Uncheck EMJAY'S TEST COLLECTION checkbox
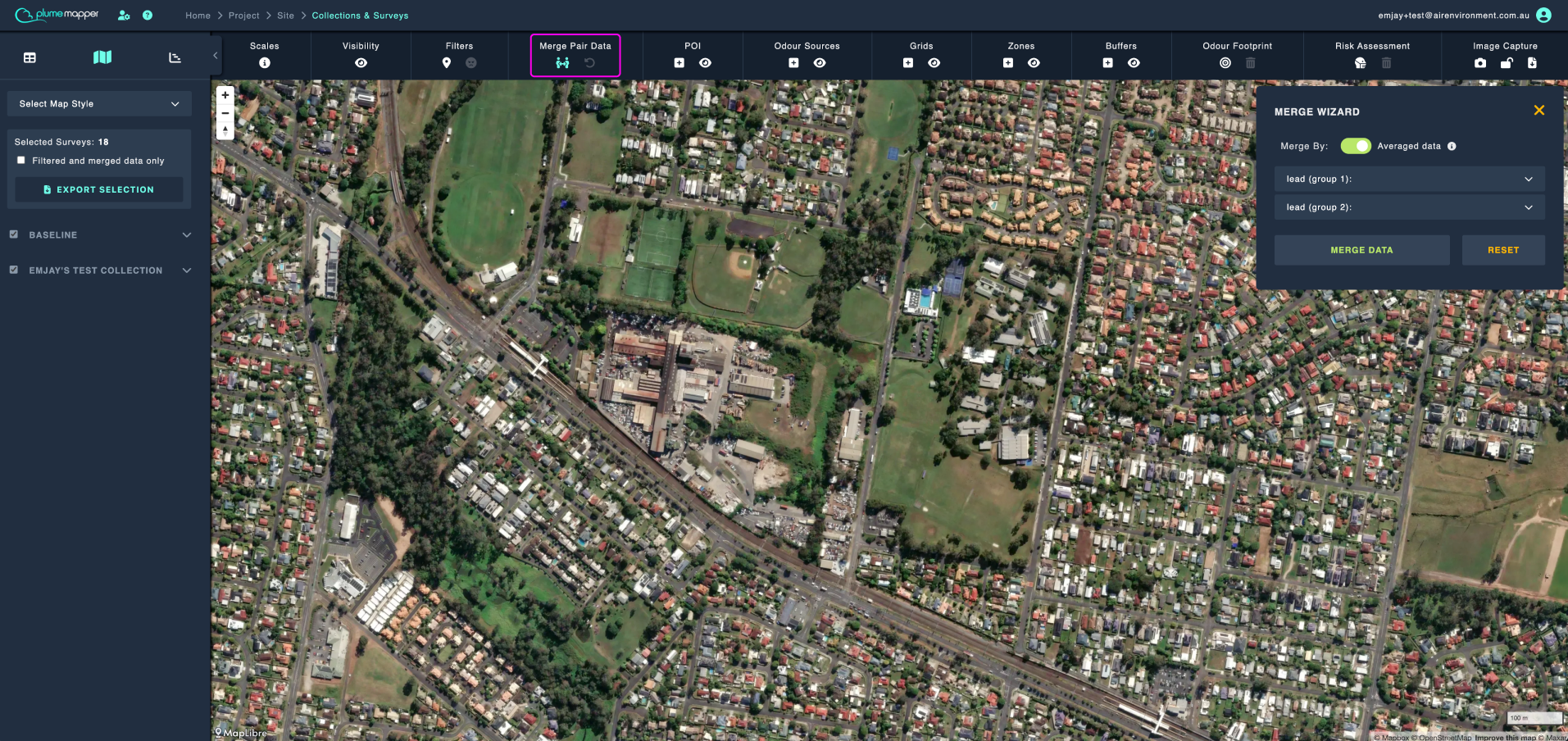1568x741 pixels. point(14,270)
